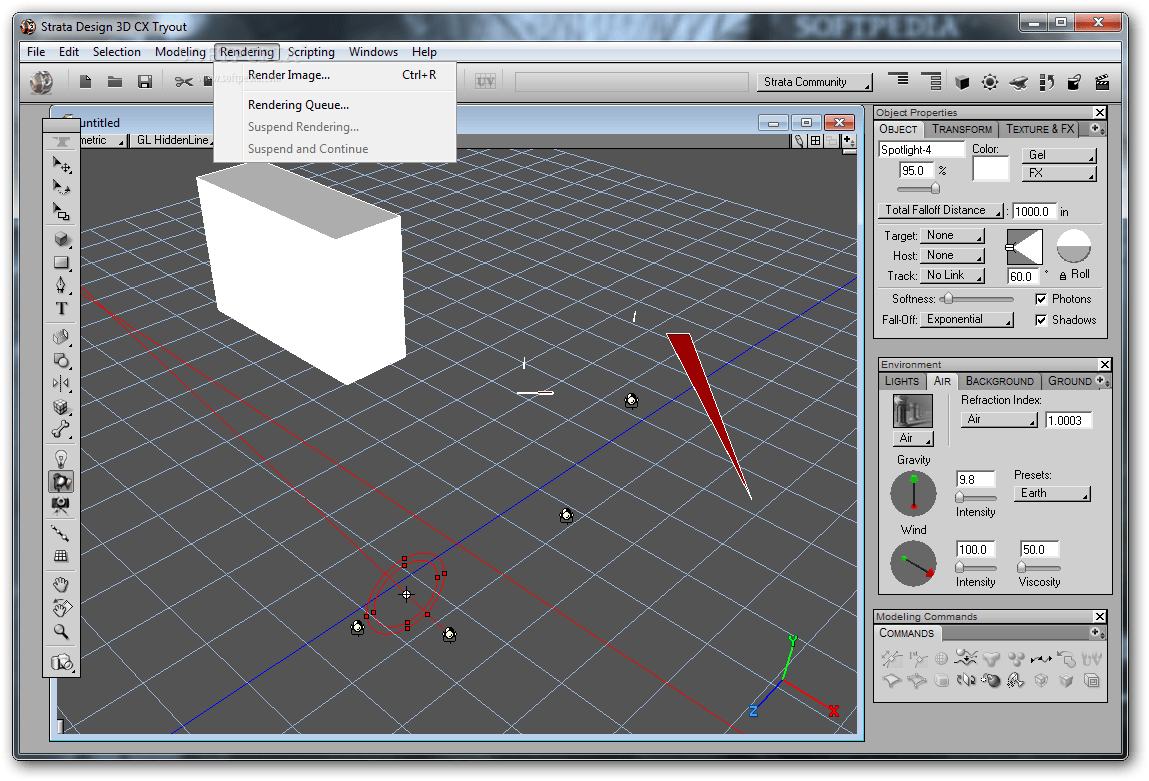Select the Scale object tool

62,212
